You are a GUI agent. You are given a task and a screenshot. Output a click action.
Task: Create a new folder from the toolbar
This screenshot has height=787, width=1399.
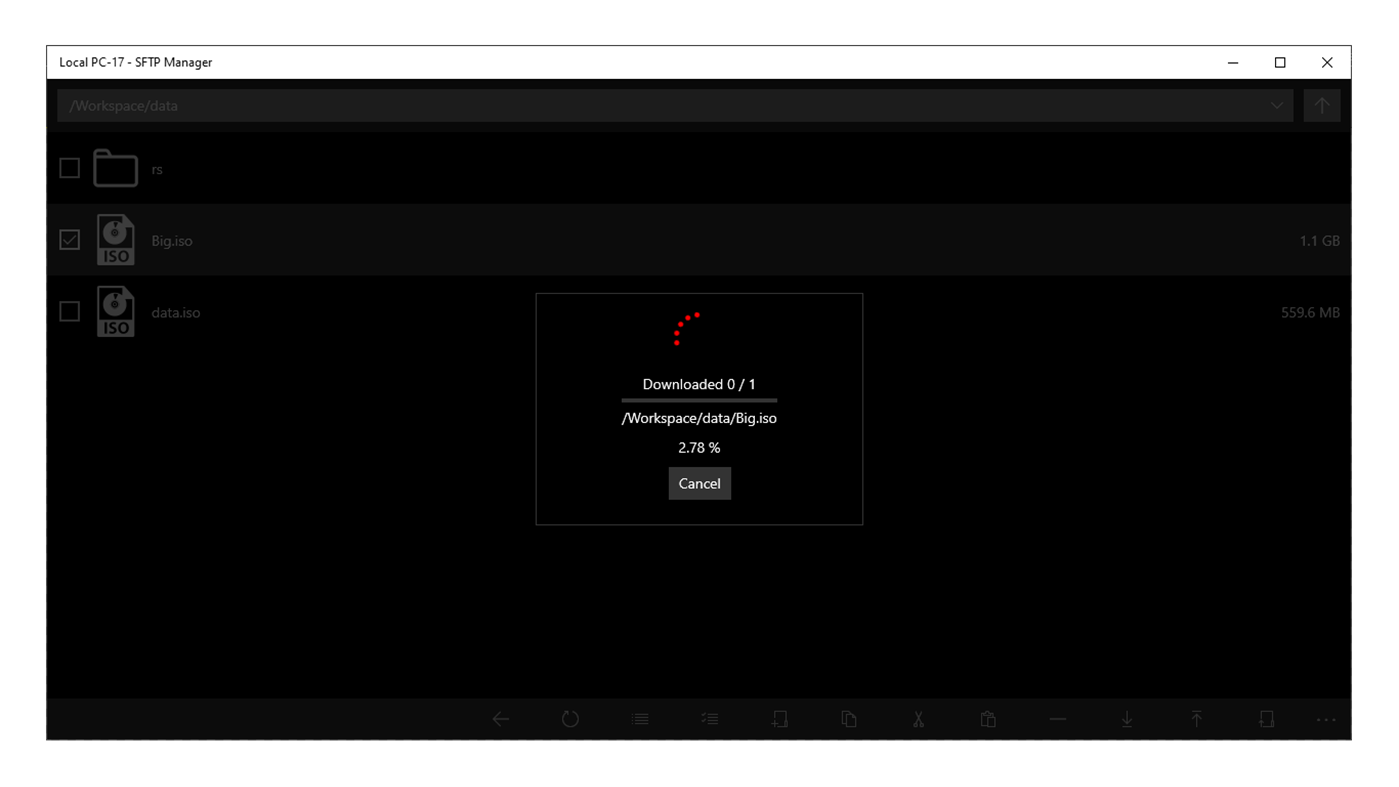pos(779,718)
